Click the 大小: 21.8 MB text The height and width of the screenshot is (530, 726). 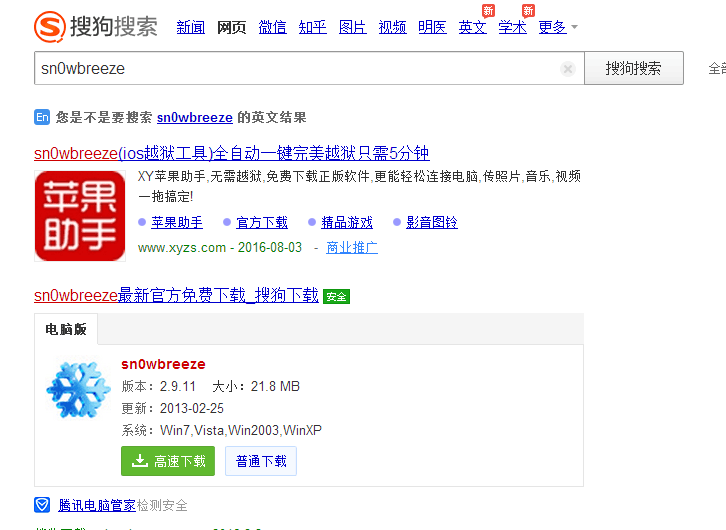256,387
